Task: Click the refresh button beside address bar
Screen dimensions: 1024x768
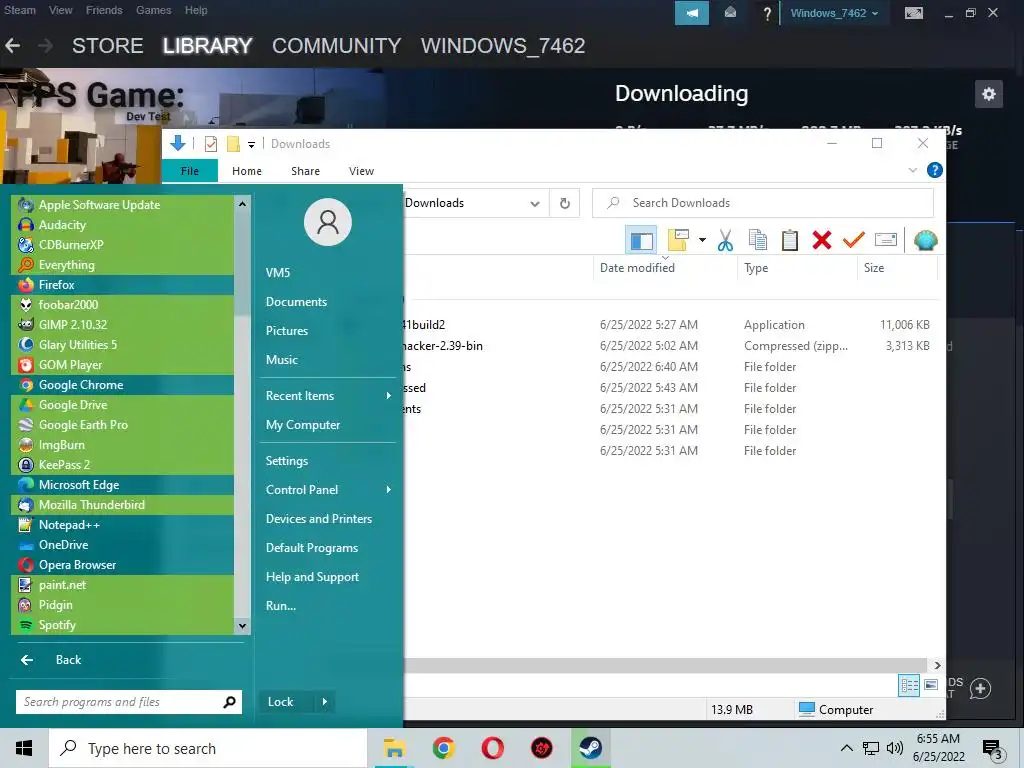Action: click(565, 203)
